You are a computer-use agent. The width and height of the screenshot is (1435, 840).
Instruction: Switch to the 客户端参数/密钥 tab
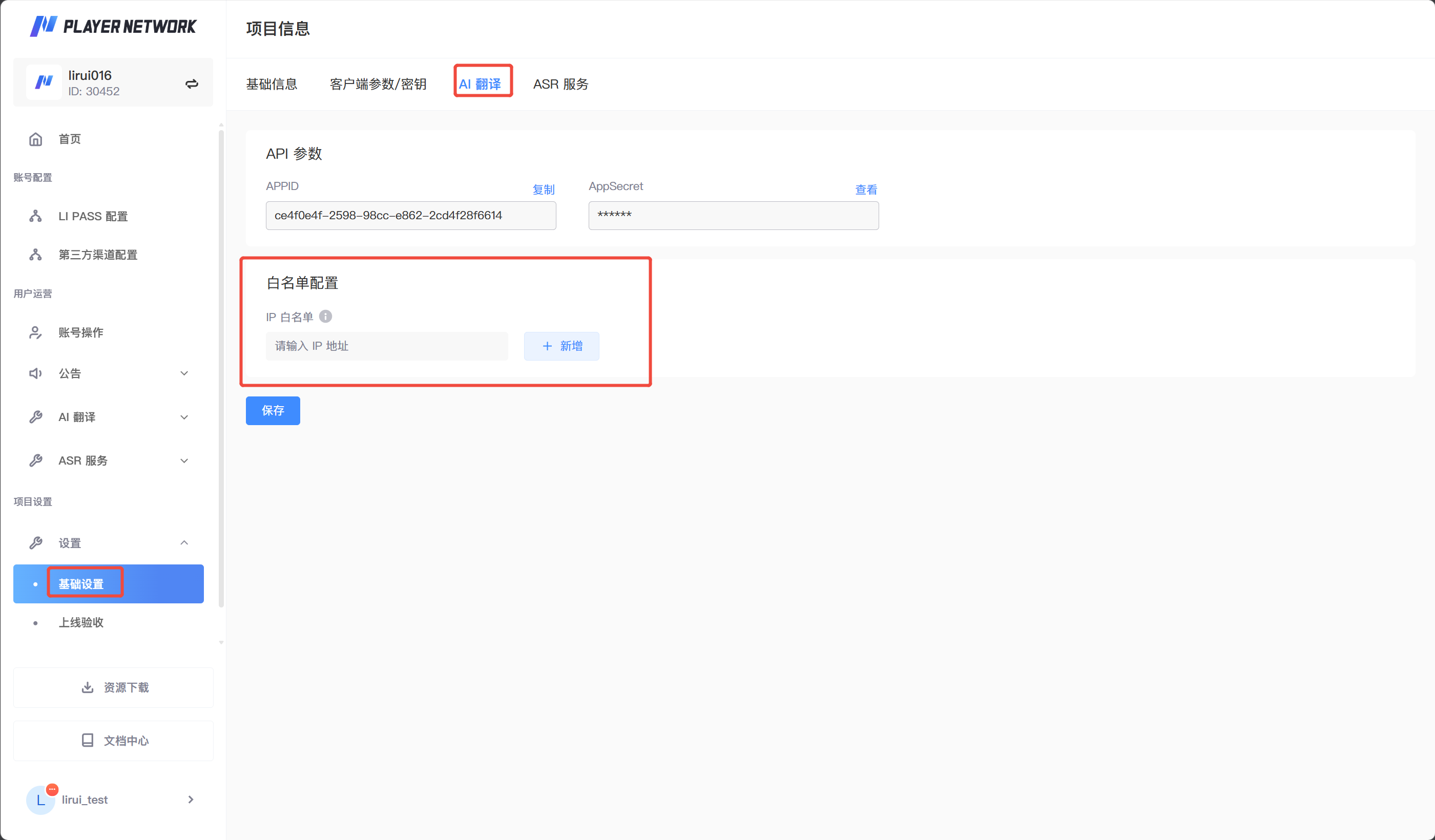(378, 85)
